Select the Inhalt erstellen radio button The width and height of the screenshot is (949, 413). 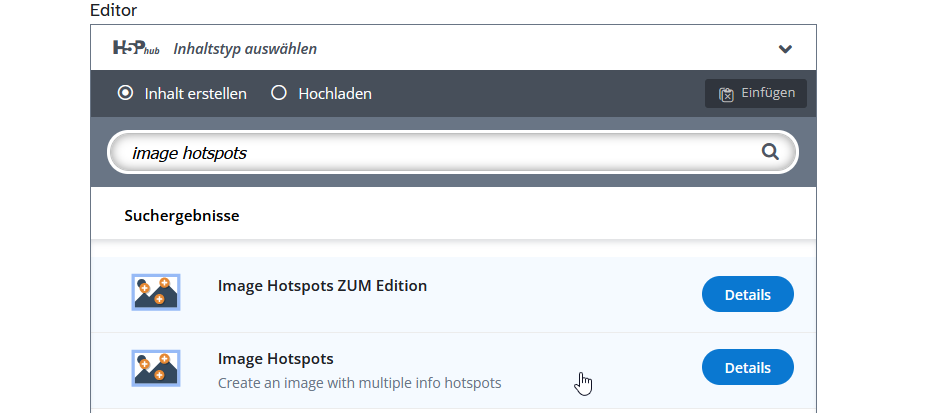pyautogui.click(x=125, y=93)
